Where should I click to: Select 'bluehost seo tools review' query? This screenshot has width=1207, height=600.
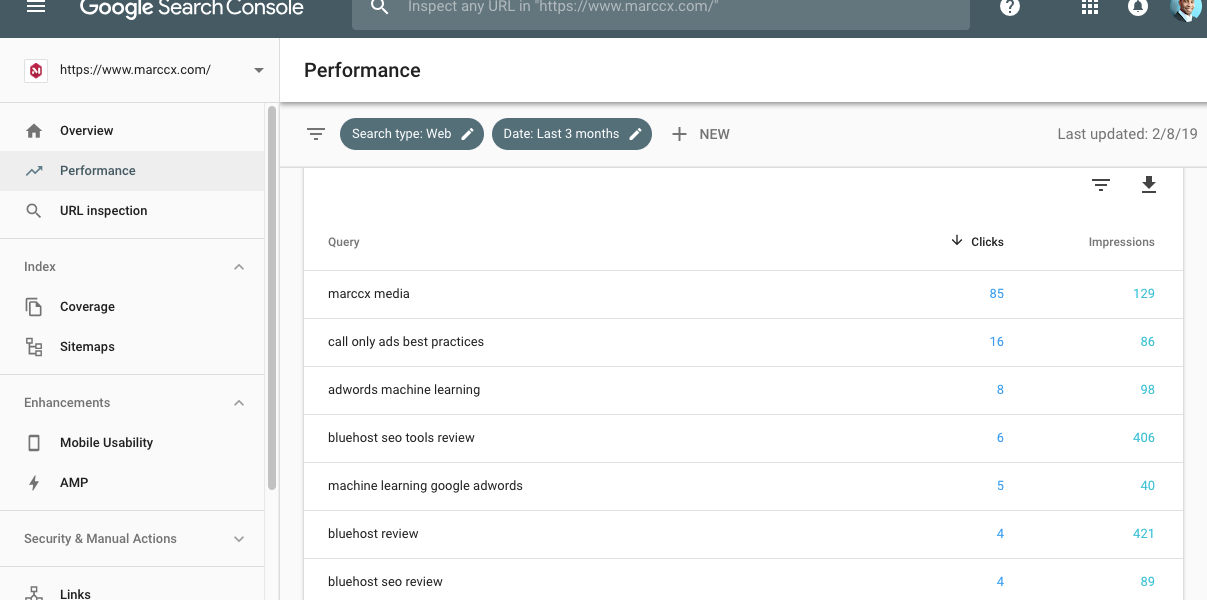coord(743,438)
